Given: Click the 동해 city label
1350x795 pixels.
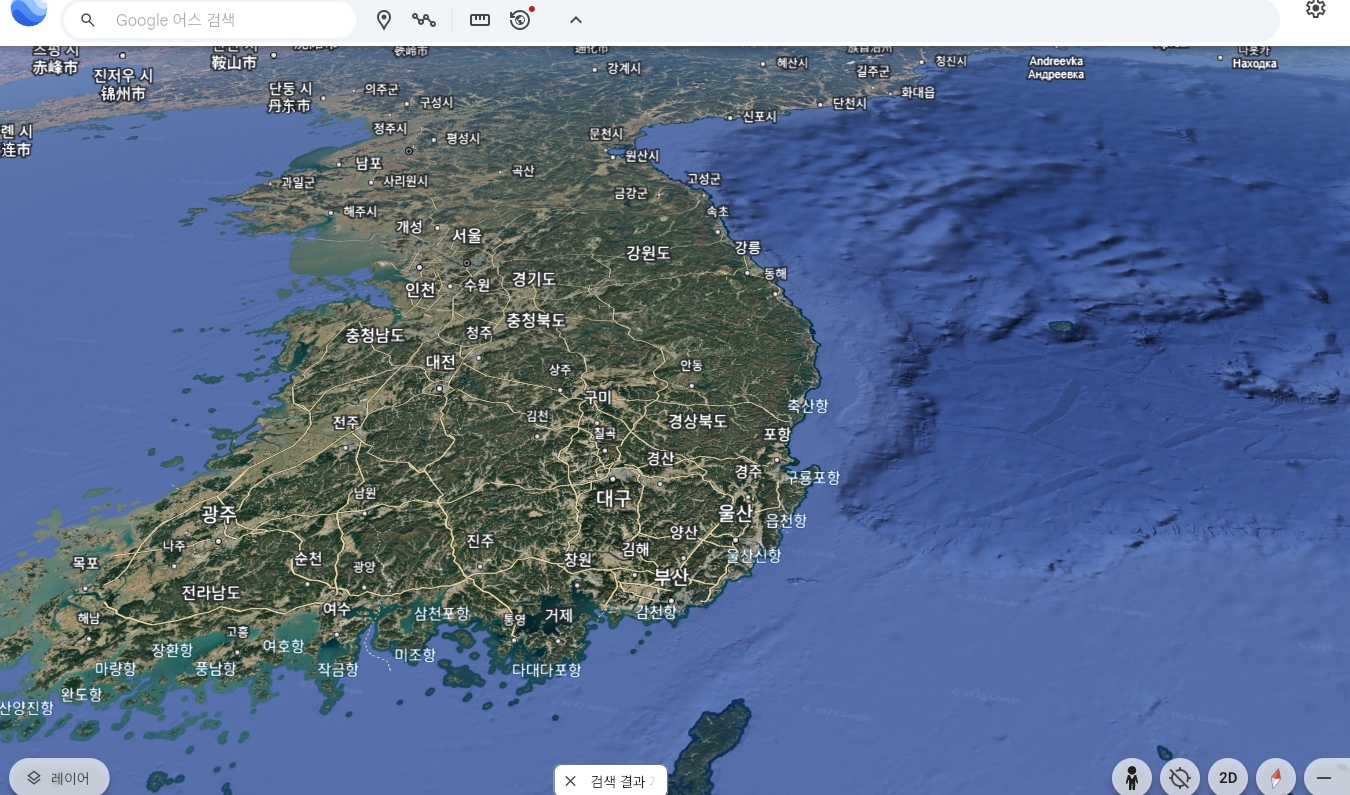Looking at the screenshot, I should coord(776,273).
